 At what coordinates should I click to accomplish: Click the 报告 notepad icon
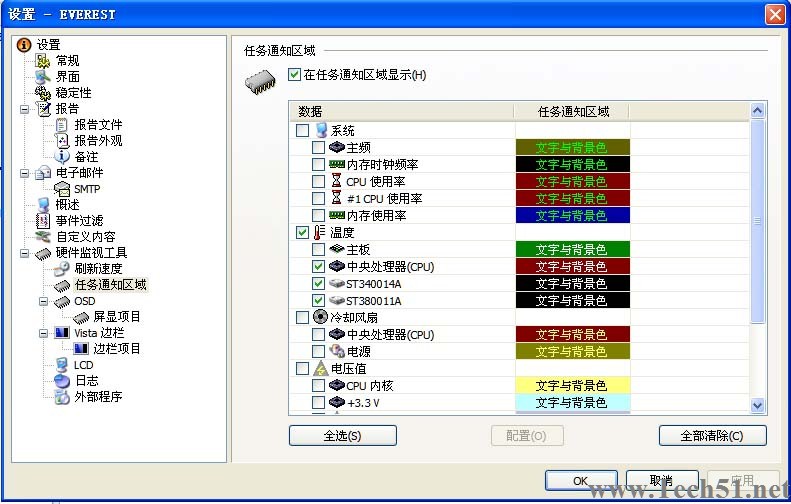[44, 109]
